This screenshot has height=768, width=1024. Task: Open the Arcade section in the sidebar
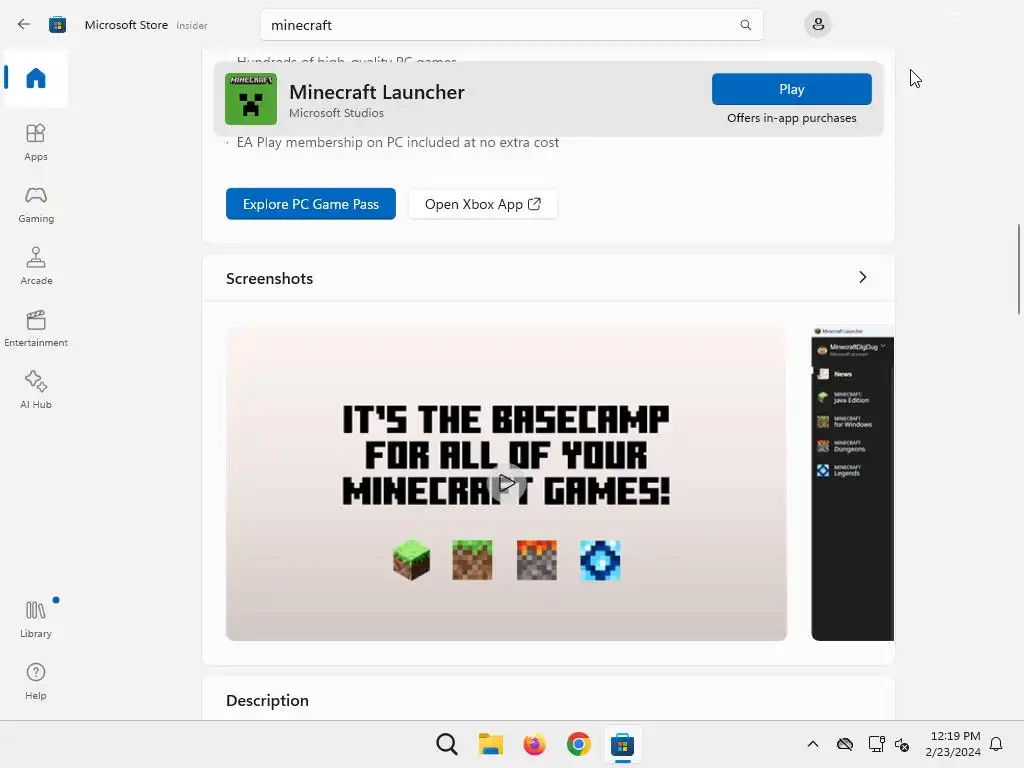point(36,266)
